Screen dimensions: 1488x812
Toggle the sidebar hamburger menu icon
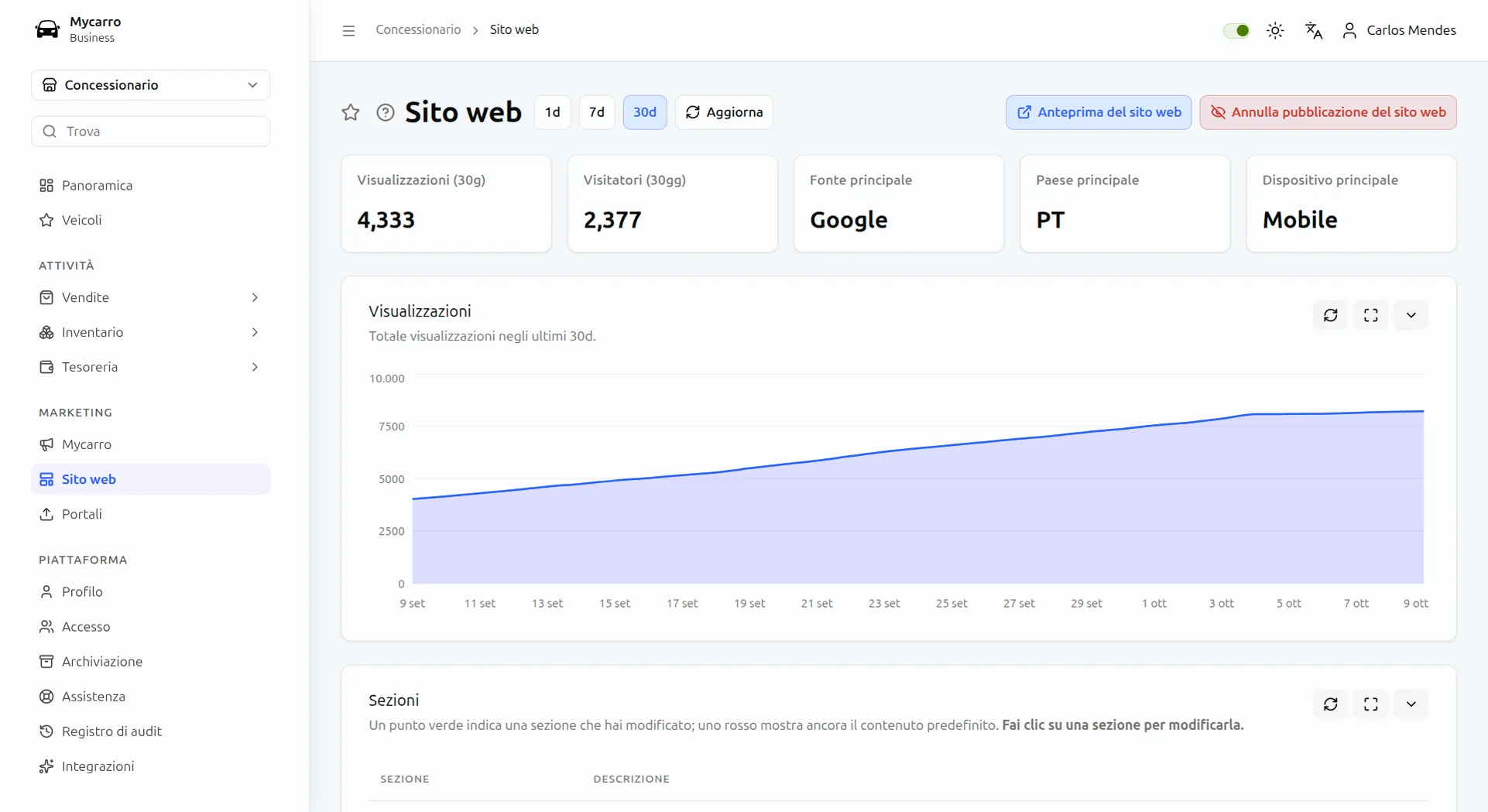pyautogui.click(x=348, y=30)
